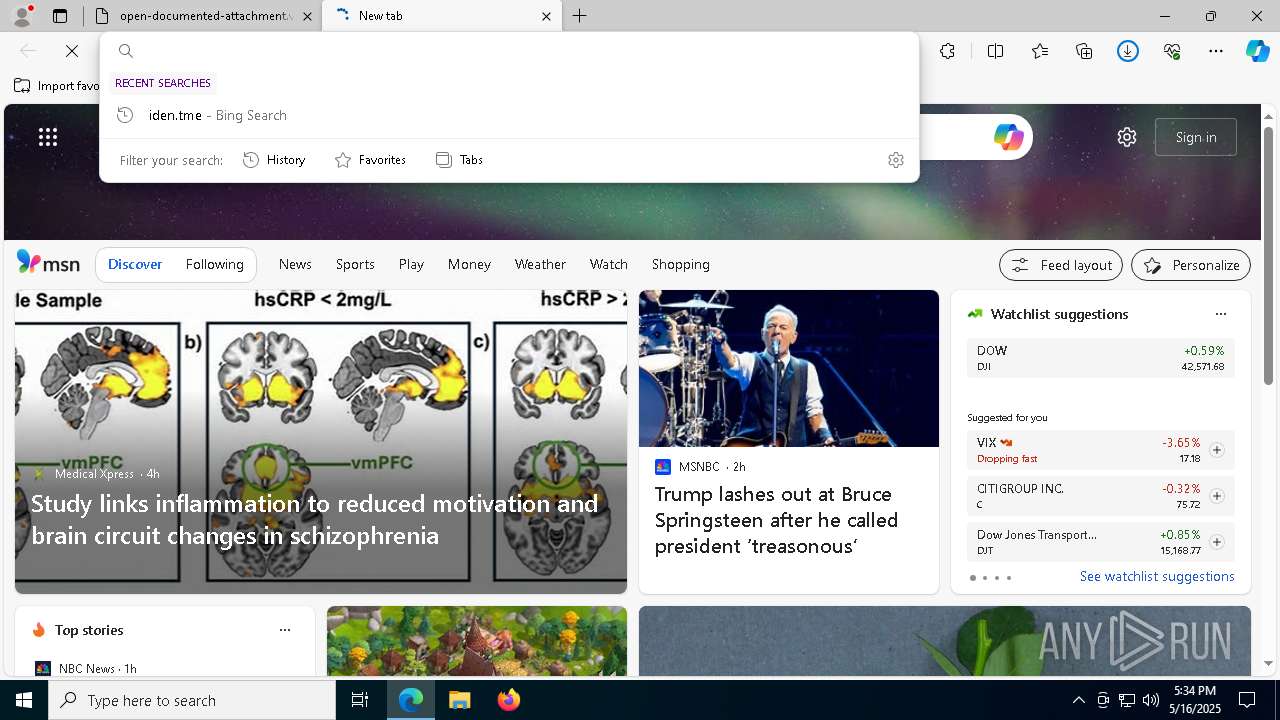Filter search by Tabs
The width and height of the screenshot is (1280, 720).
coord(460,160)
